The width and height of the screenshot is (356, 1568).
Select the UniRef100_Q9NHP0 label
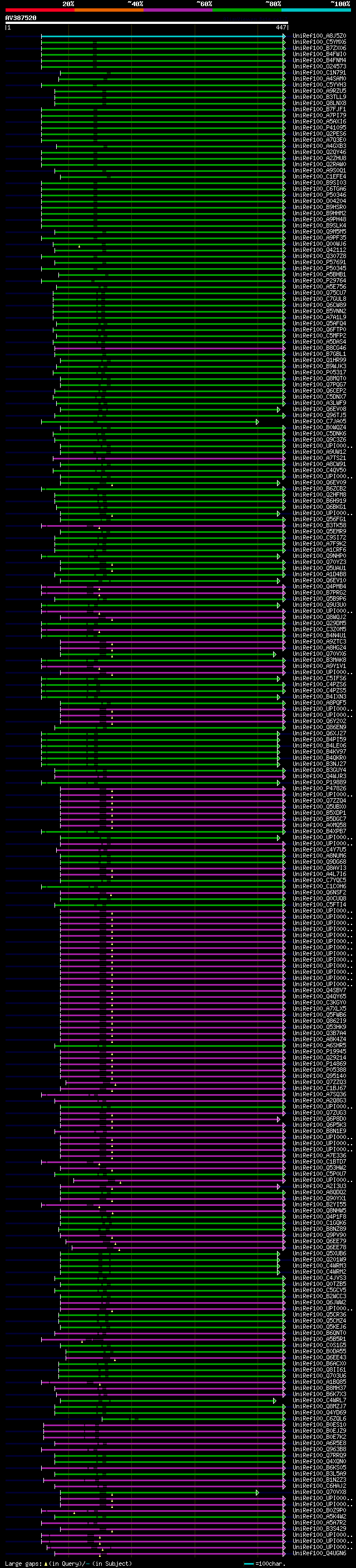(x=319, y=556)
